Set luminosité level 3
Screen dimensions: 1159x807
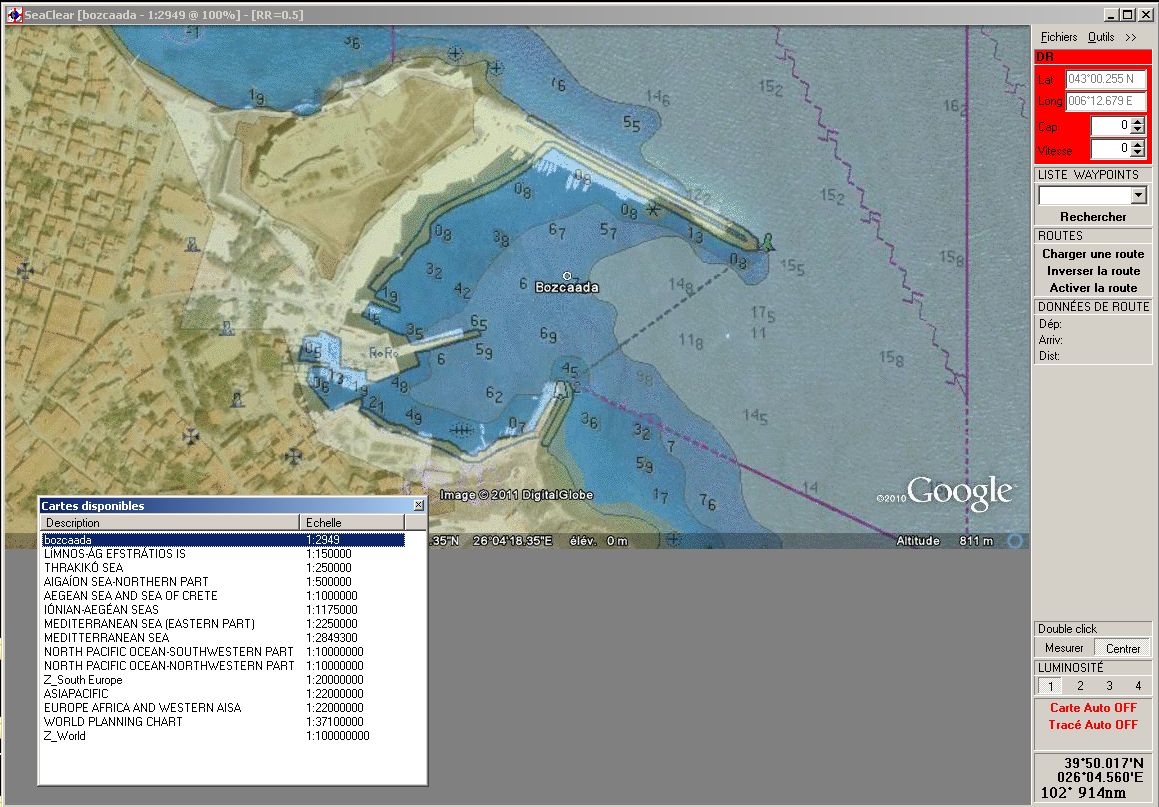click(x=1109, y=686)
